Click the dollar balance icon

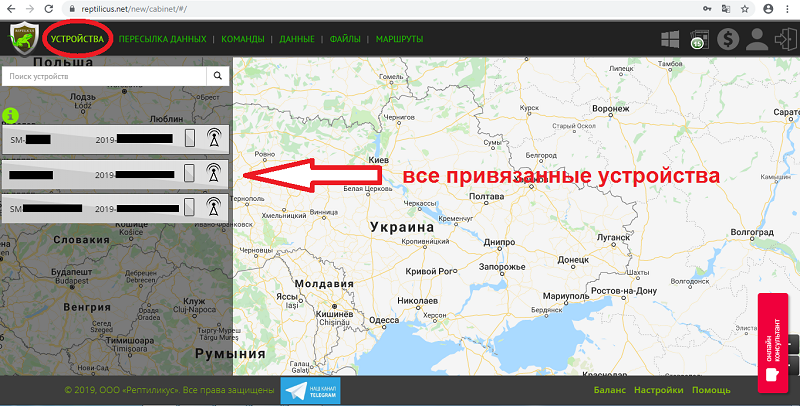point(728,39)
